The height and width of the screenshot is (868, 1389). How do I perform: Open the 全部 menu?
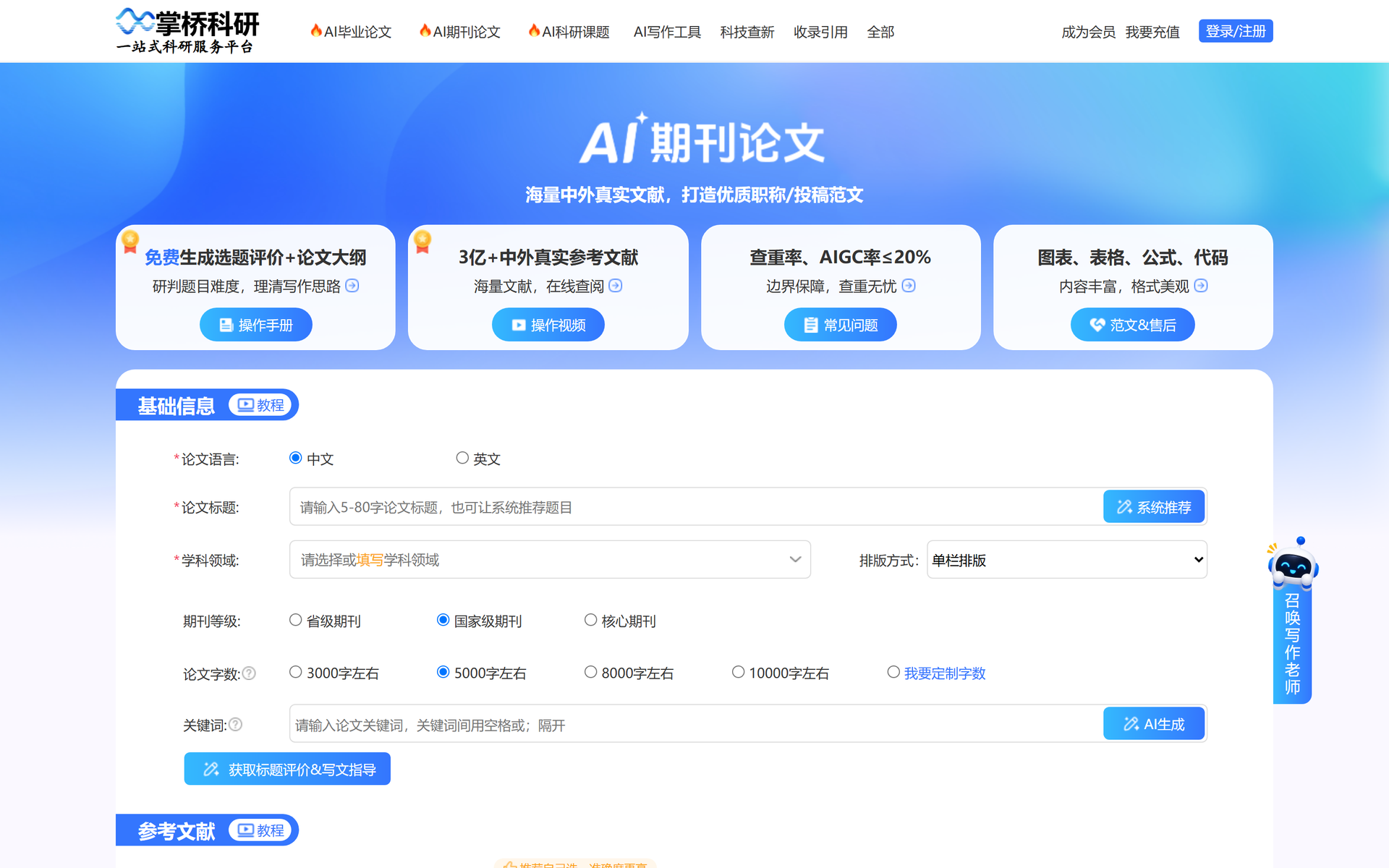click(880, 32)
